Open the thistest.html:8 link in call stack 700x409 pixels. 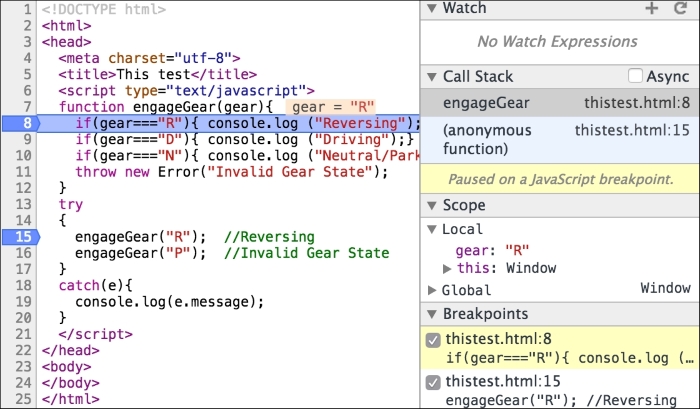pyautogui.click(x=637, y=103)
